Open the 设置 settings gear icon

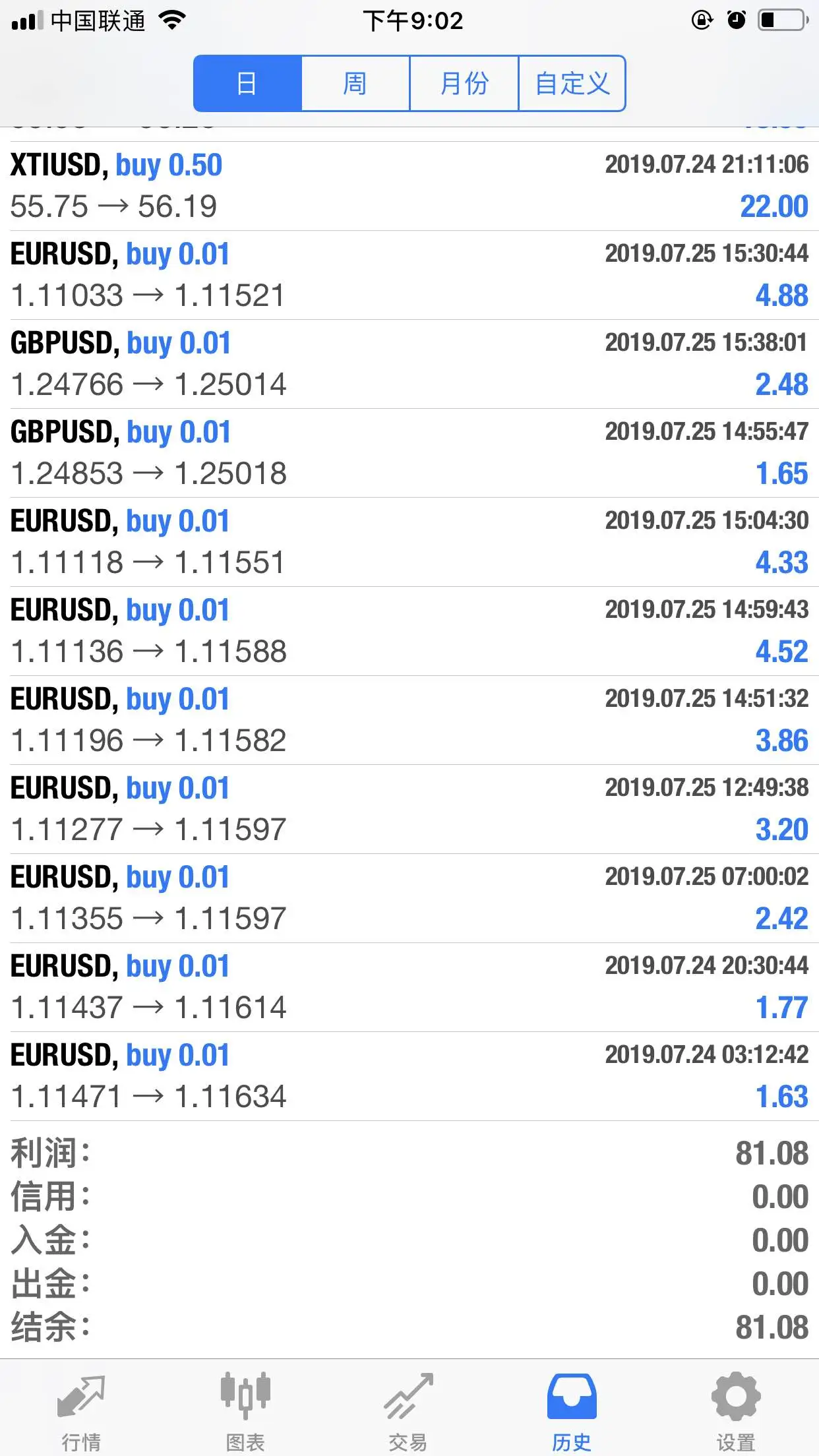pos(736,1396)
